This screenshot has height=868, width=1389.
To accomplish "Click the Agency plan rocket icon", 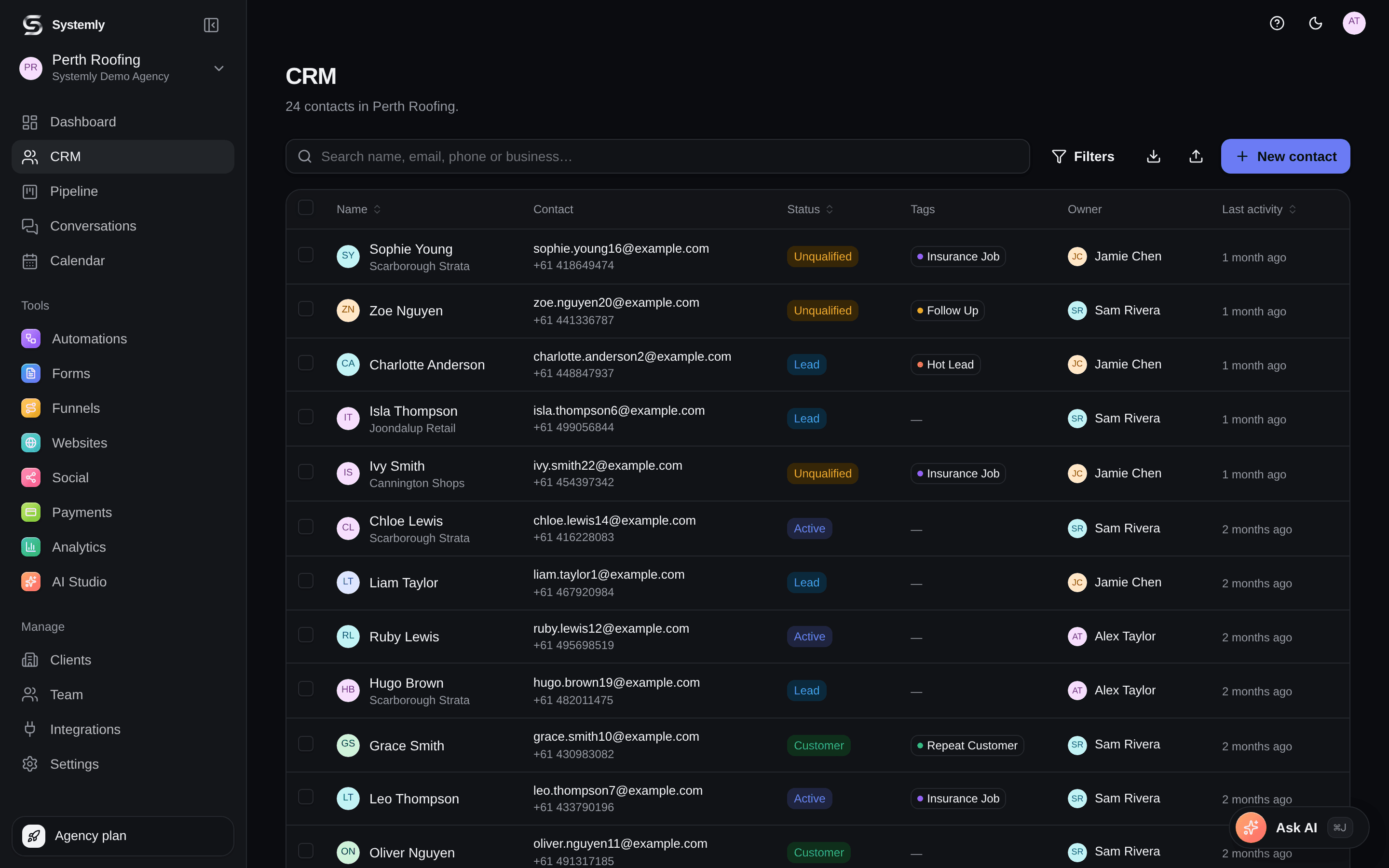I will (33, 836).
